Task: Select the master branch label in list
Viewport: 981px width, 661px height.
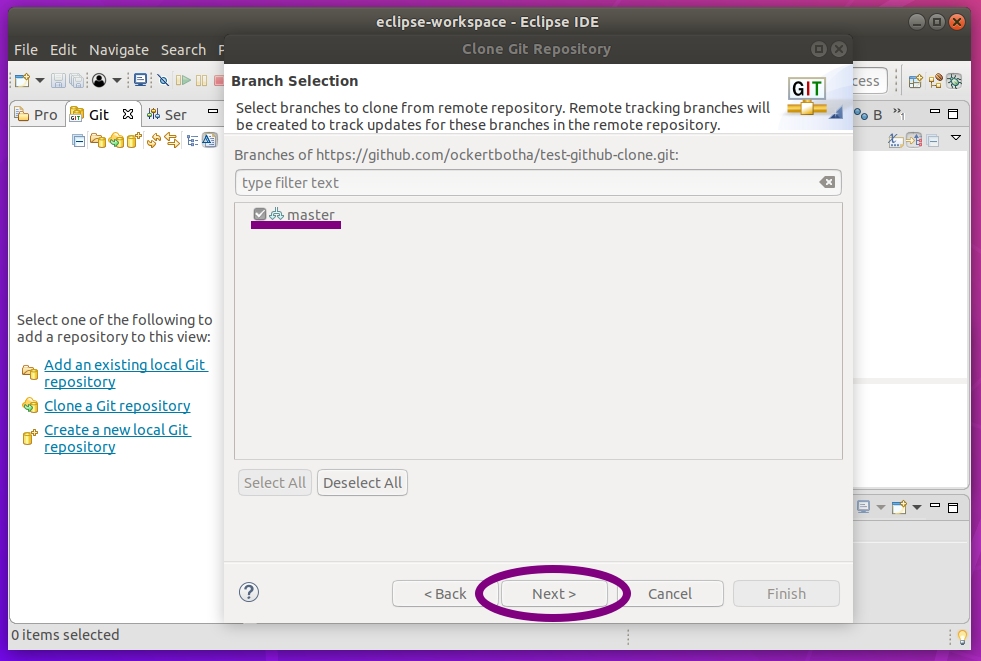Action: click(310, 214)
